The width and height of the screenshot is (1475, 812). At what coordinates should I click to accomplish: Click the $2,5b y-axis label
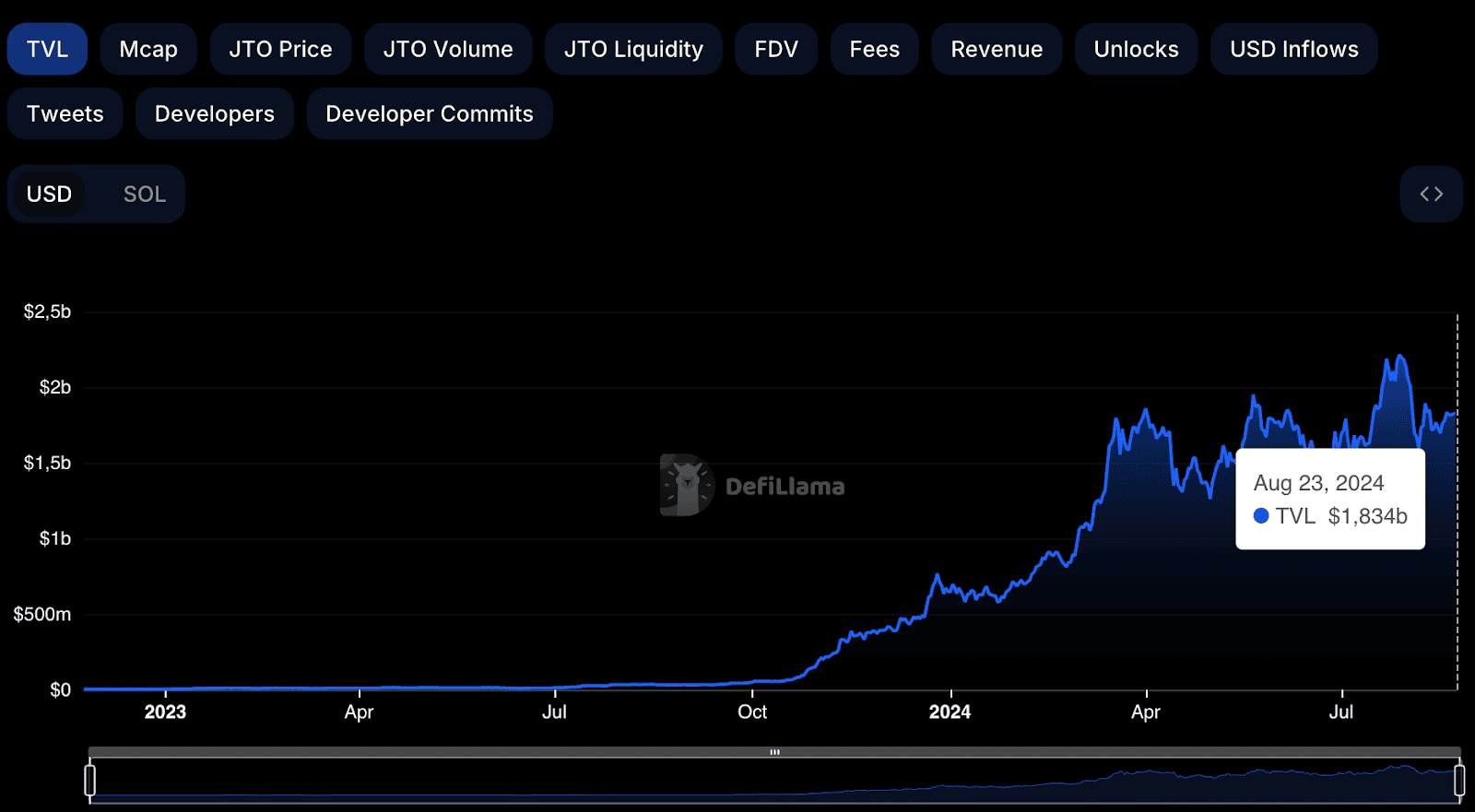tap(48, 312)
